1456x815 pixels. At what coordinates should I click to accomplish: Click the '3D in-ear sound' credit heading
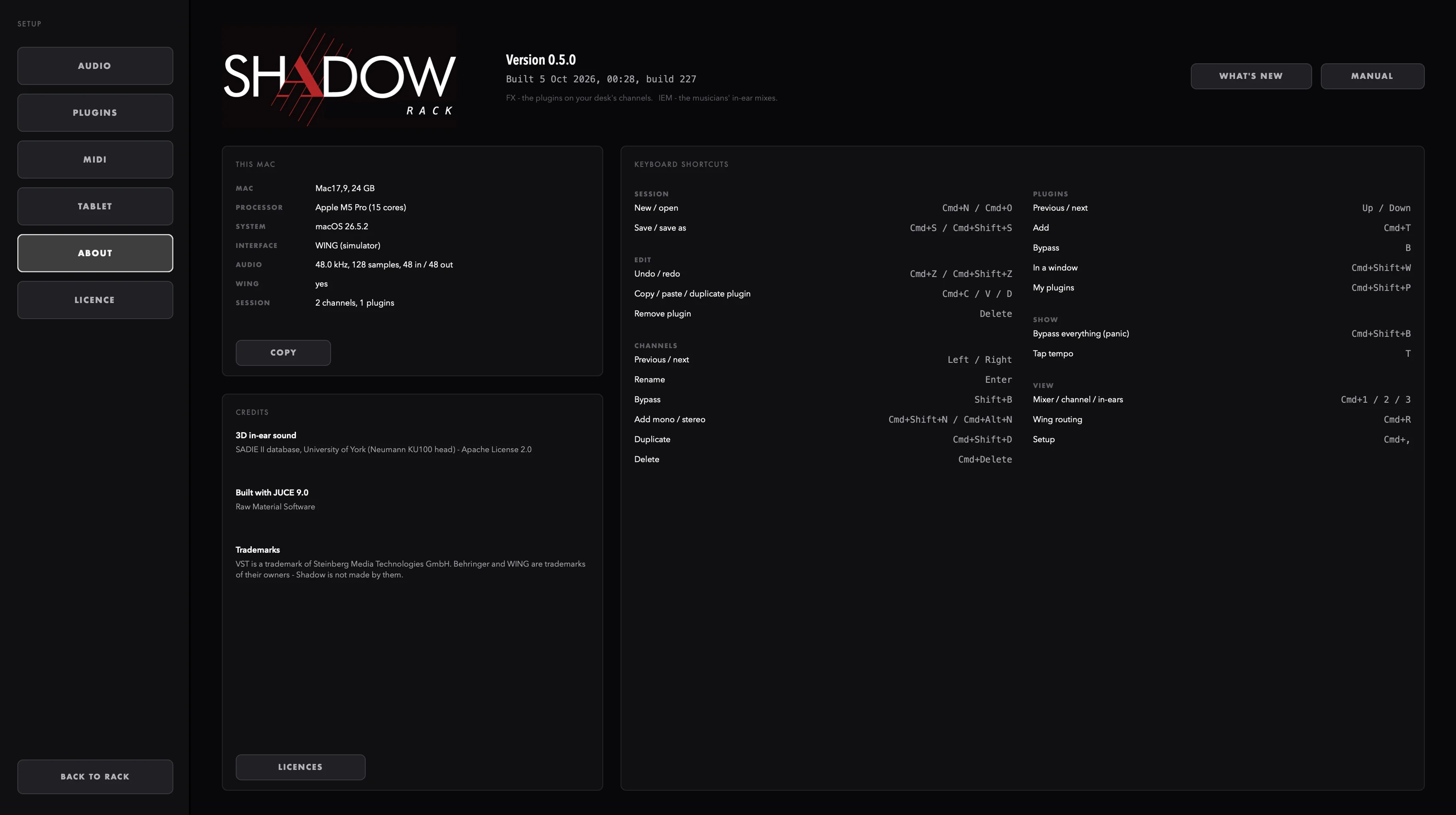(266, 436)
